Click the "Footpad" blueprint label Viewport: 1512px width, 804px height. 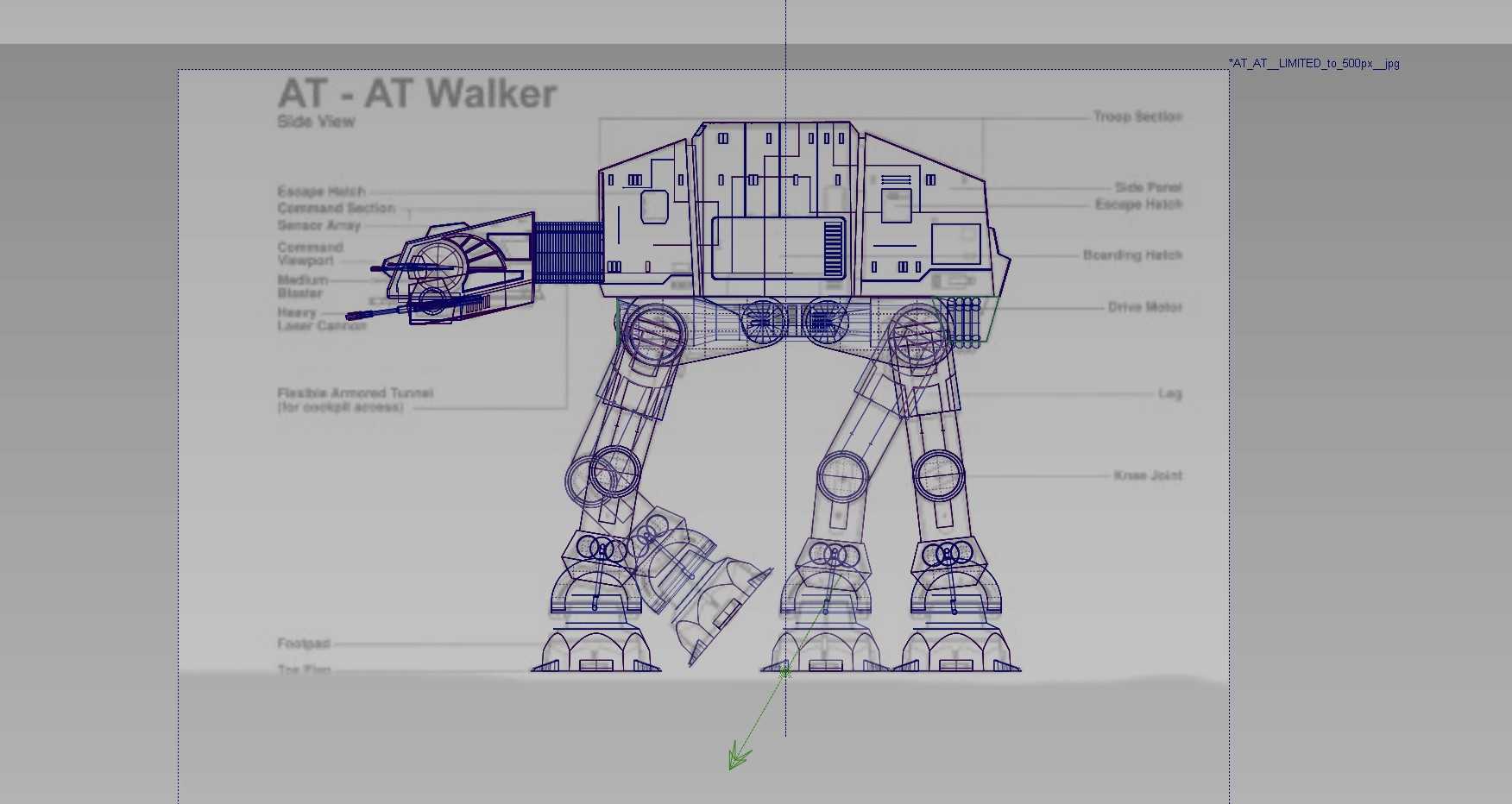pyautogui.click(x=304, y=644)
